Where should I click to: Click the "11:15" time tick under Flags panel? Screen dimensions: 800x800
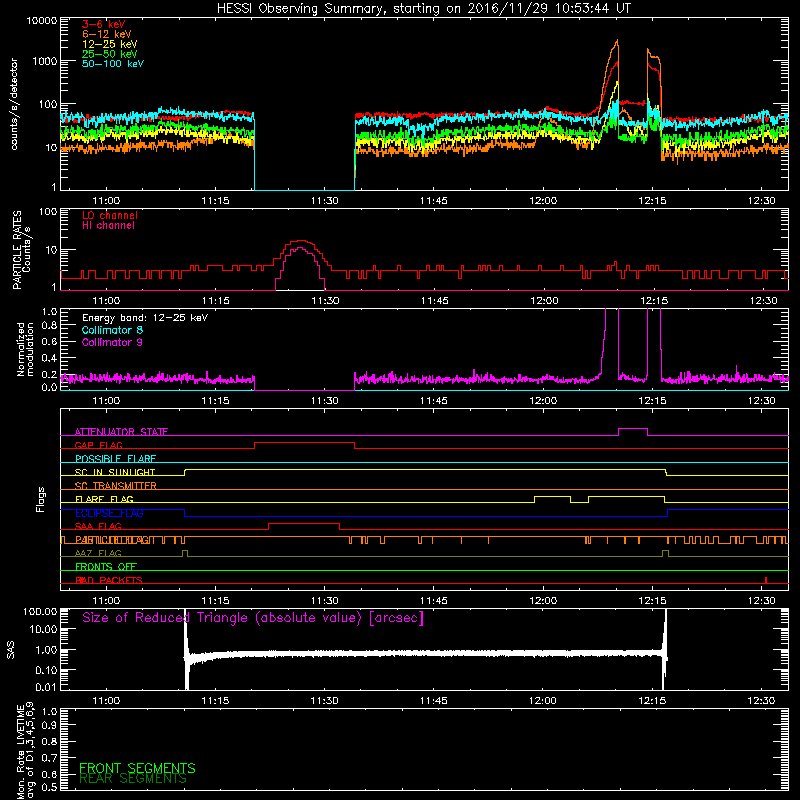(x=215, y=601)
